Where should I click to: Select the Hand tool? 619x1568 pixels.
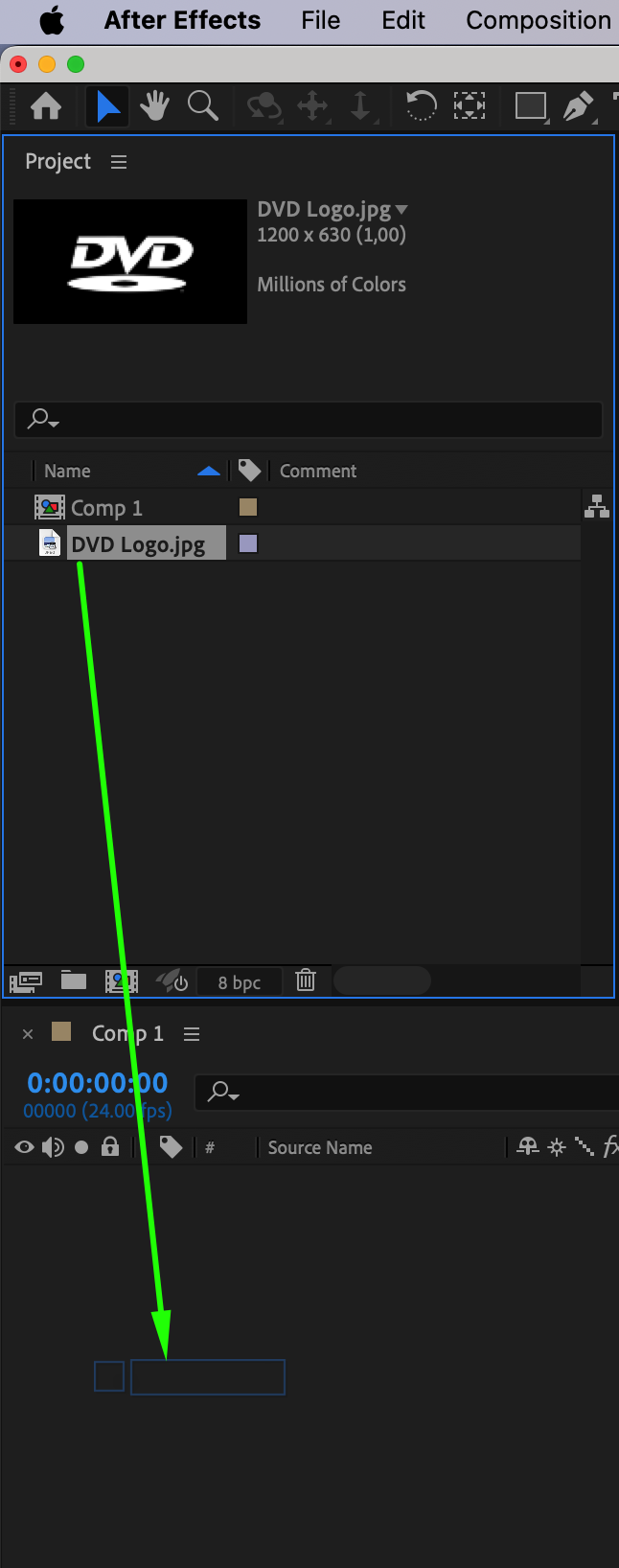click(154, 106)
